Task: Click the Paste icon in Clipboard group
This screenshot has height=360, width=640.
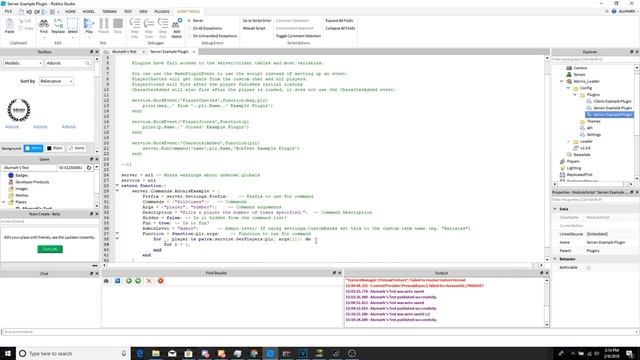Action: click(x=9, y=25)
